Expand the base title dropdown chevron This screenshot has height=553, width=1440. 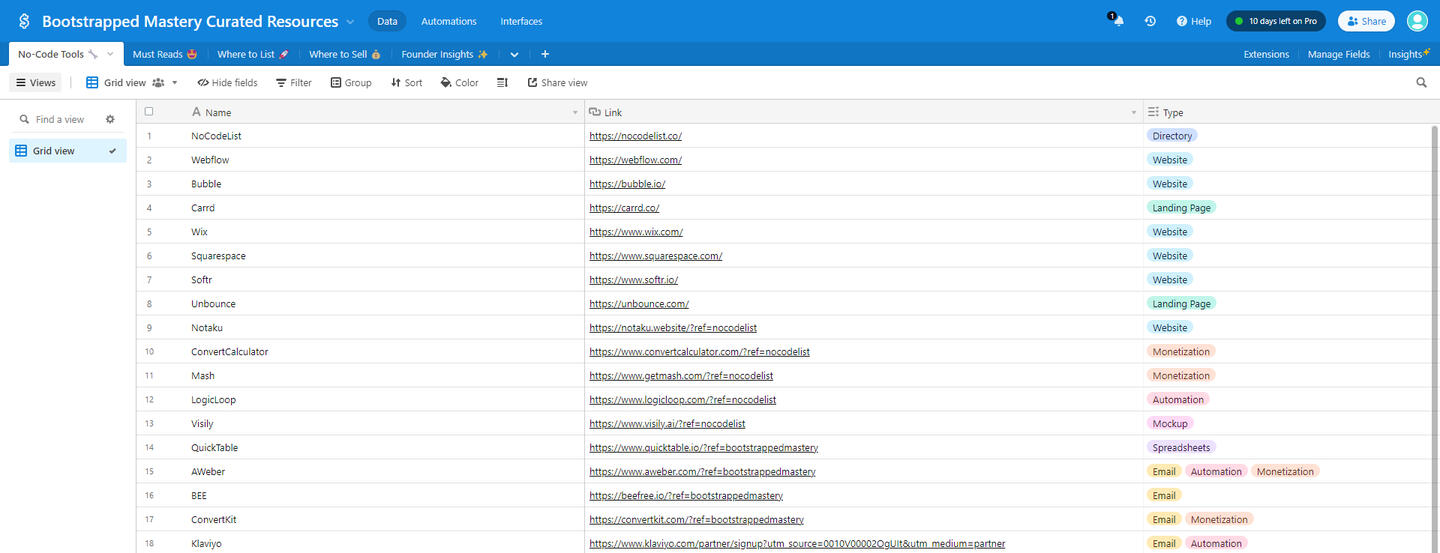(350, 21)
